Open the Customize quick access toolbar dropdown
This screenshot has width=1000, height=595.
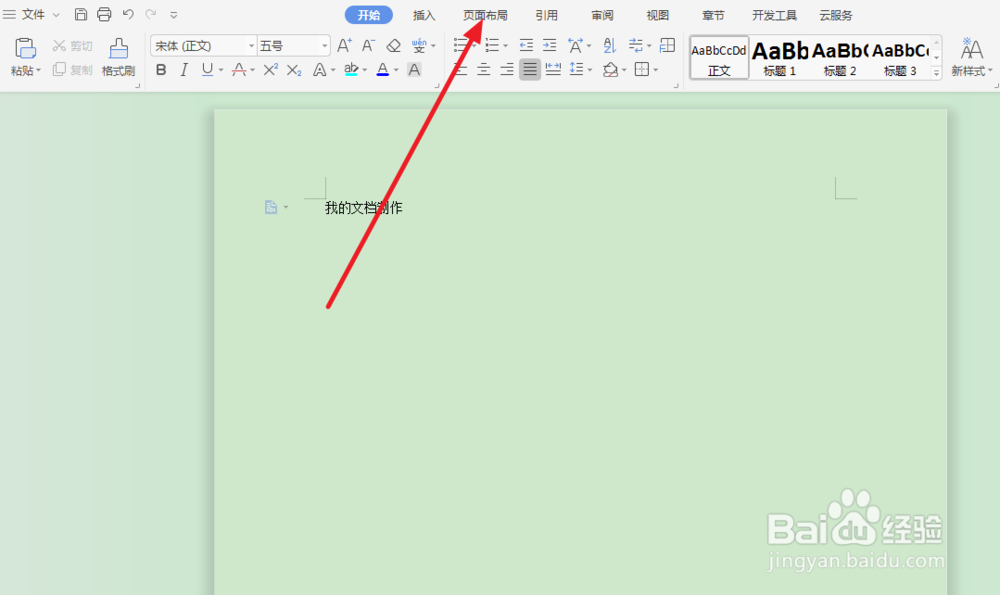pos(173,15)
